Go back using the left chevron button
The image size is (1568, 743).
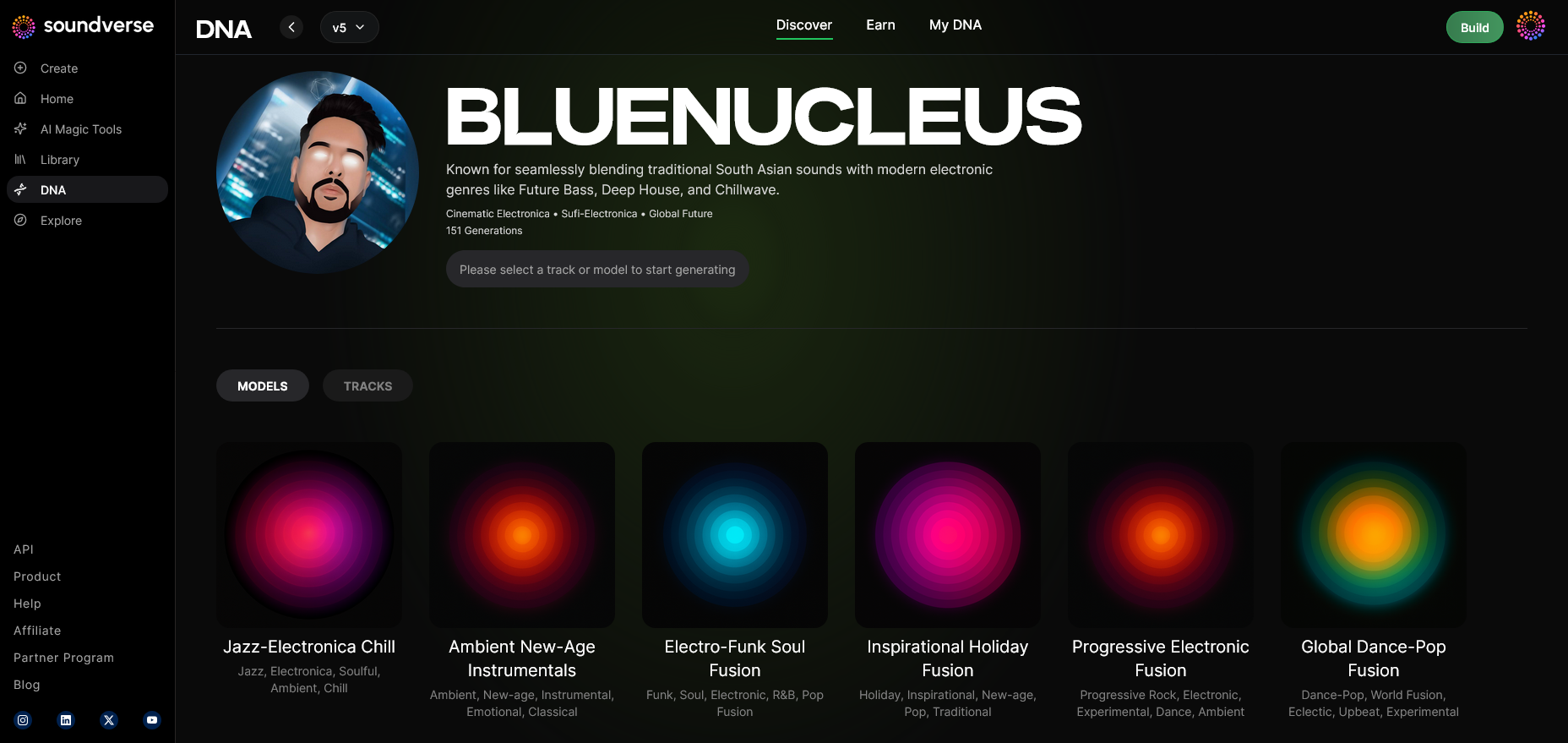291,27
